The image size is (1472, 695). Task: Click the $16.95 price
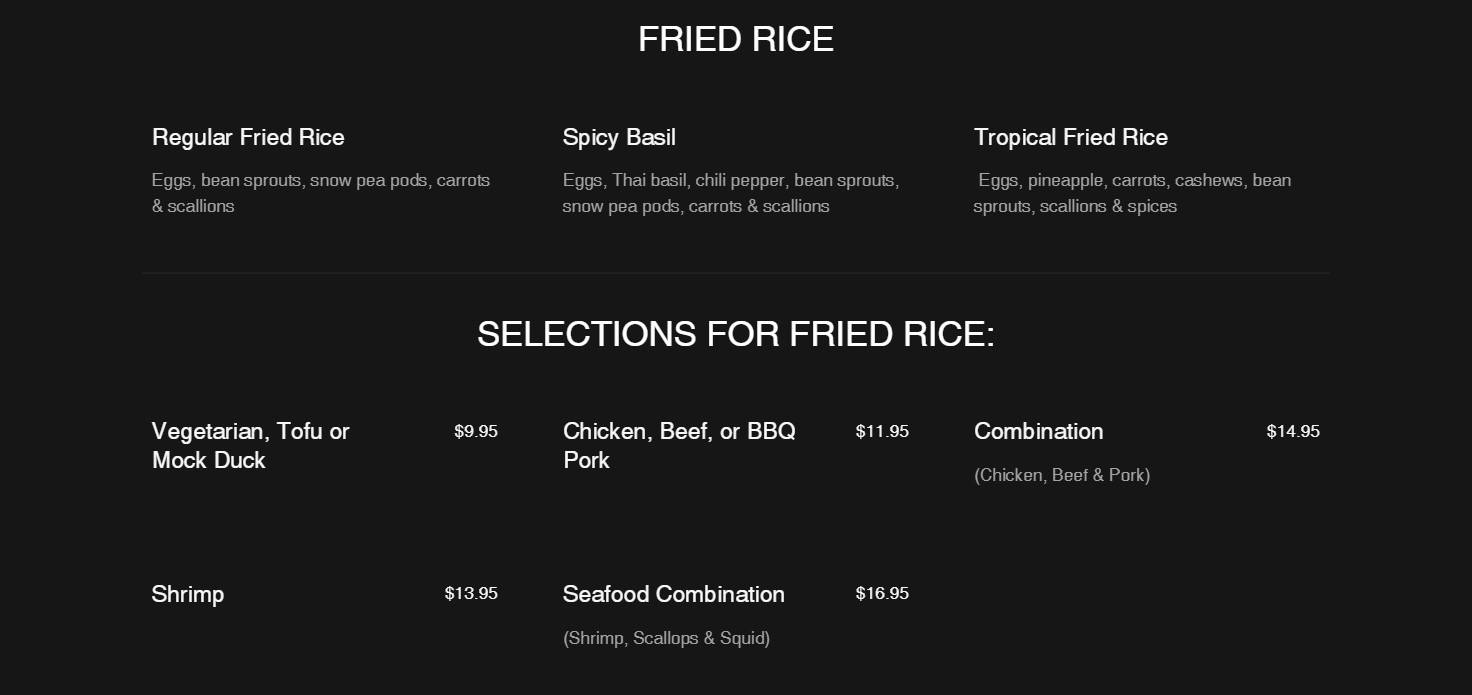[x=882, y=593]
